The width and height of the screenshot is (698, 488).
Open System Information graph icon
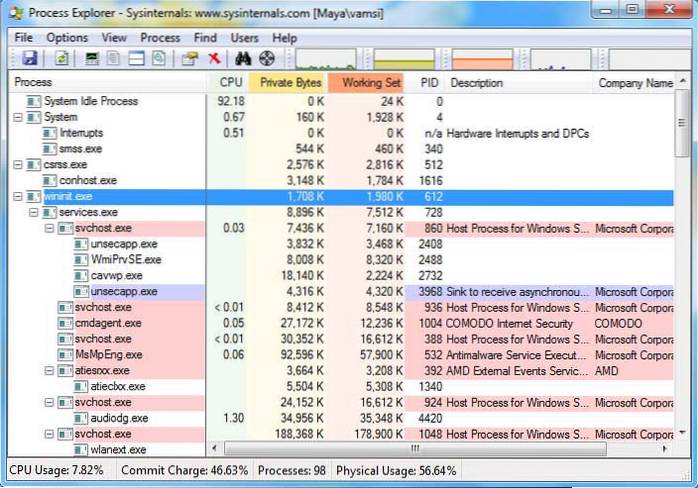[92, 59]
